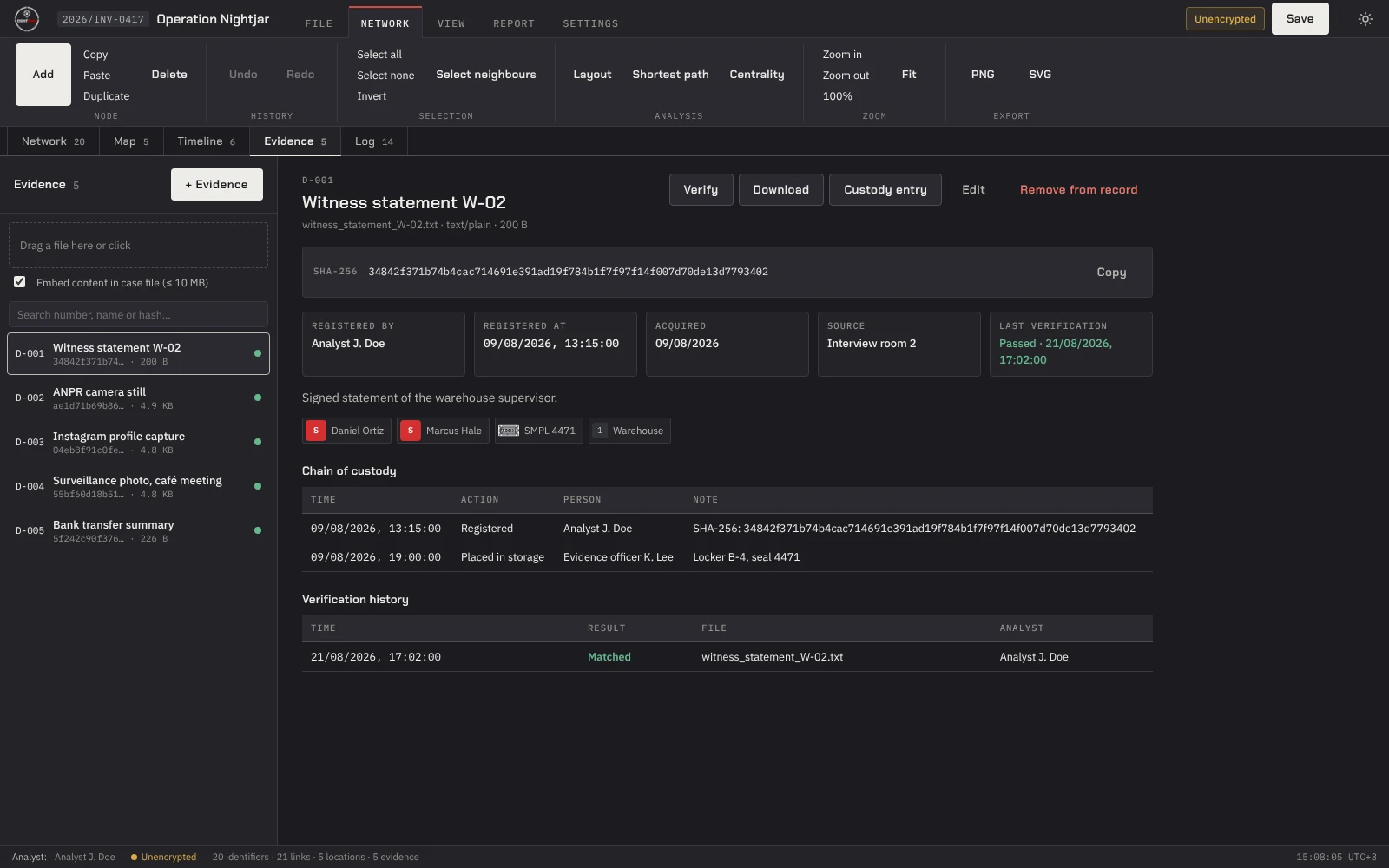
Task: Switch to the Log tab
Action: (x=374, y=141)
